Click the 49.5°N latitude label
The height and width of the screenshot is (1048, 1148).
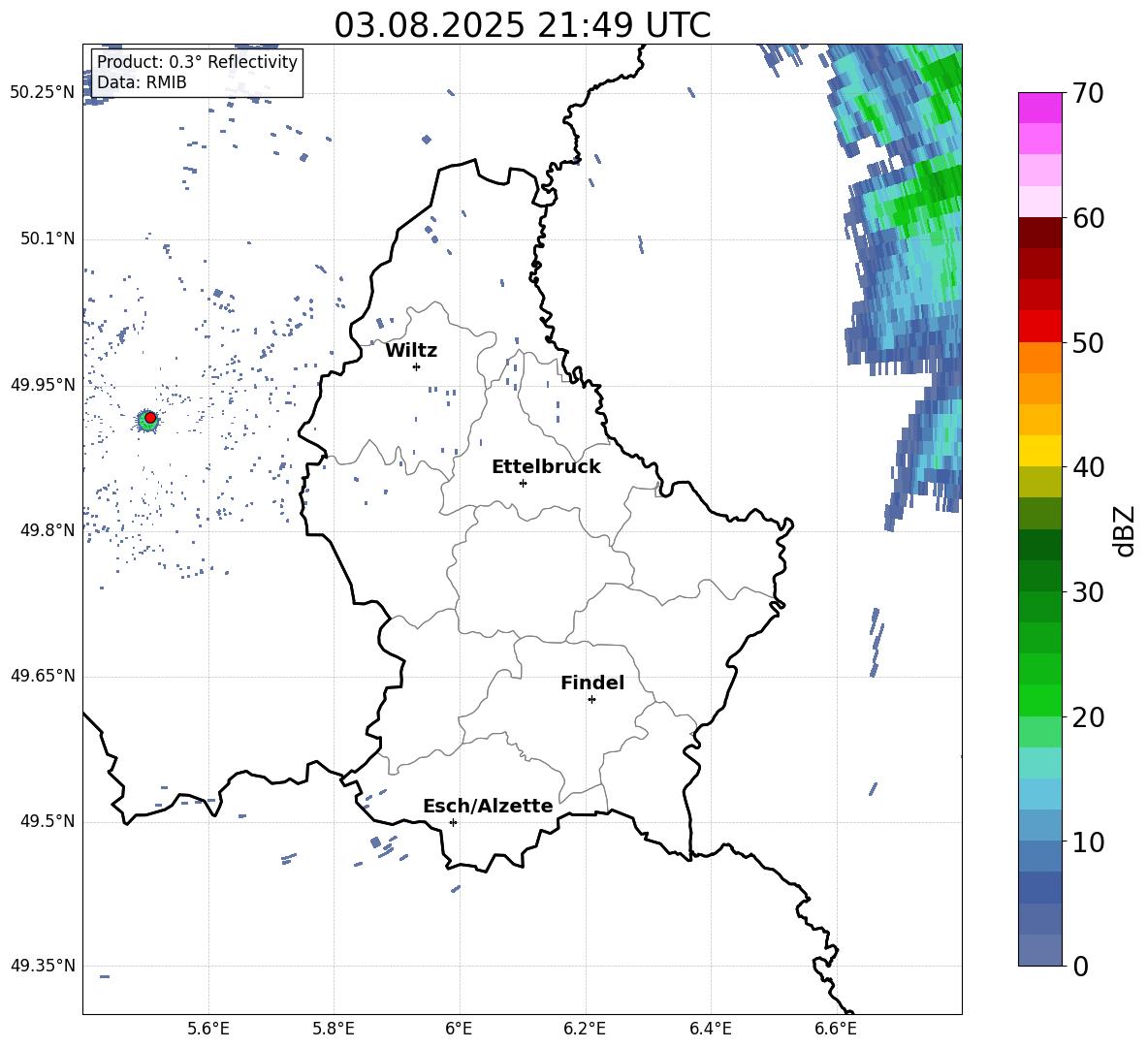(x=47, y=821)
